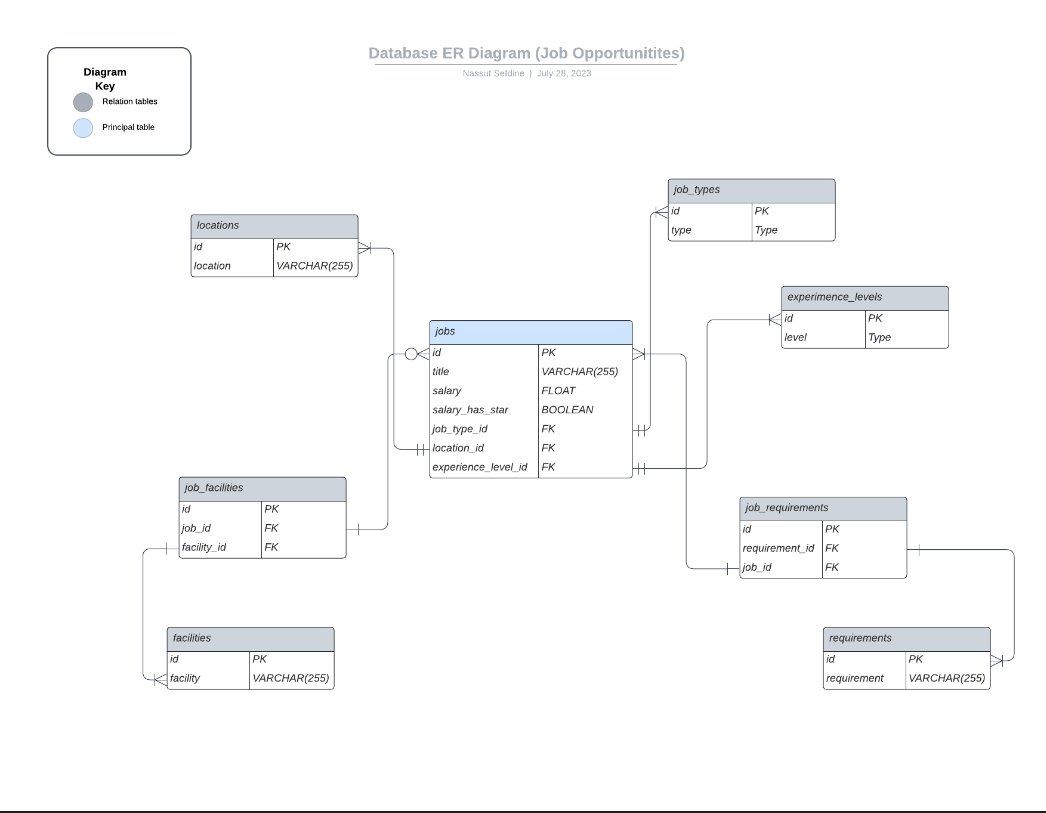
Task: Select the 'job_requirements' table header
Action: [x=823, y=509]
